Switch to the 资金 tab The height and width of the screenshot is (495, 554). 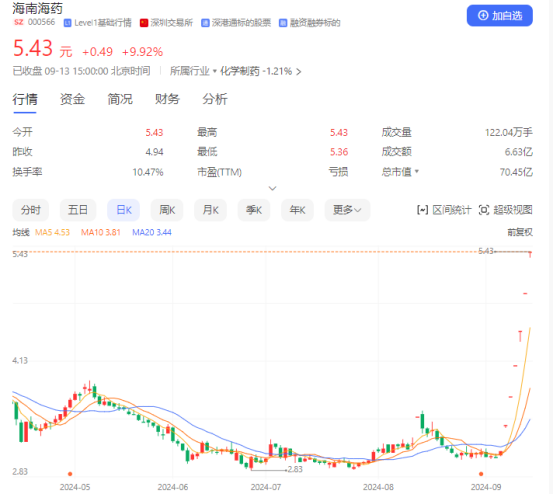(x=72, y=99)
